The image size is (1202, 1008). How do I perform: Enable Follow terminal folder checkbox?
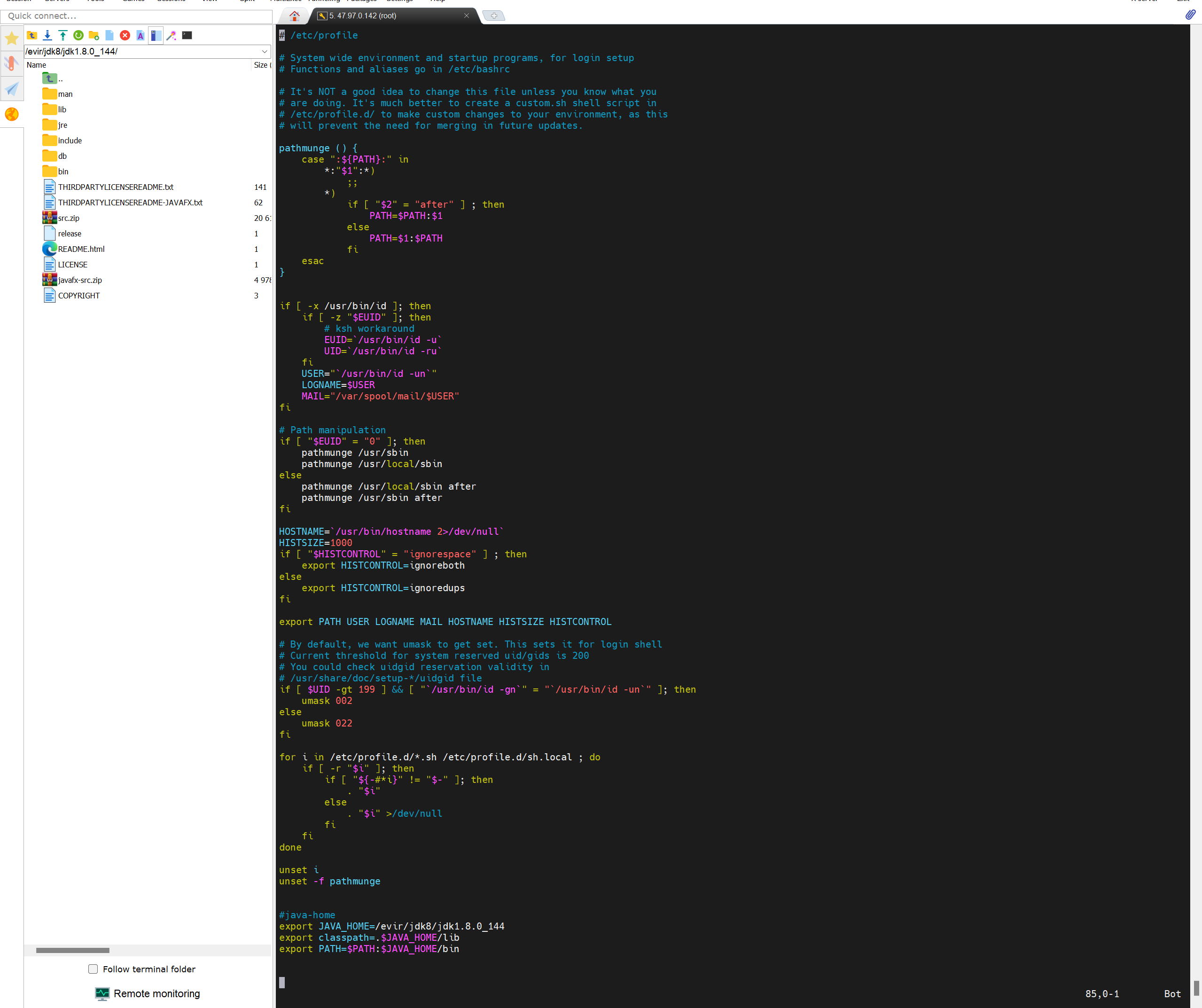pos(93,969)
